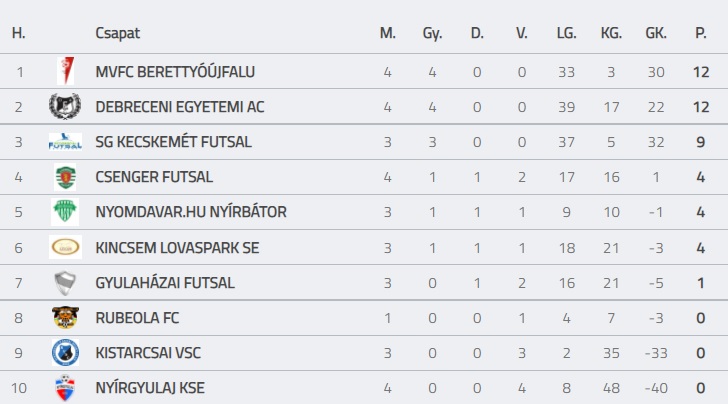The width and height of the screenshot is (728, 404).
Task: Click the Kincsem Lovaspark SE logo
Action: tap(65, 247)
